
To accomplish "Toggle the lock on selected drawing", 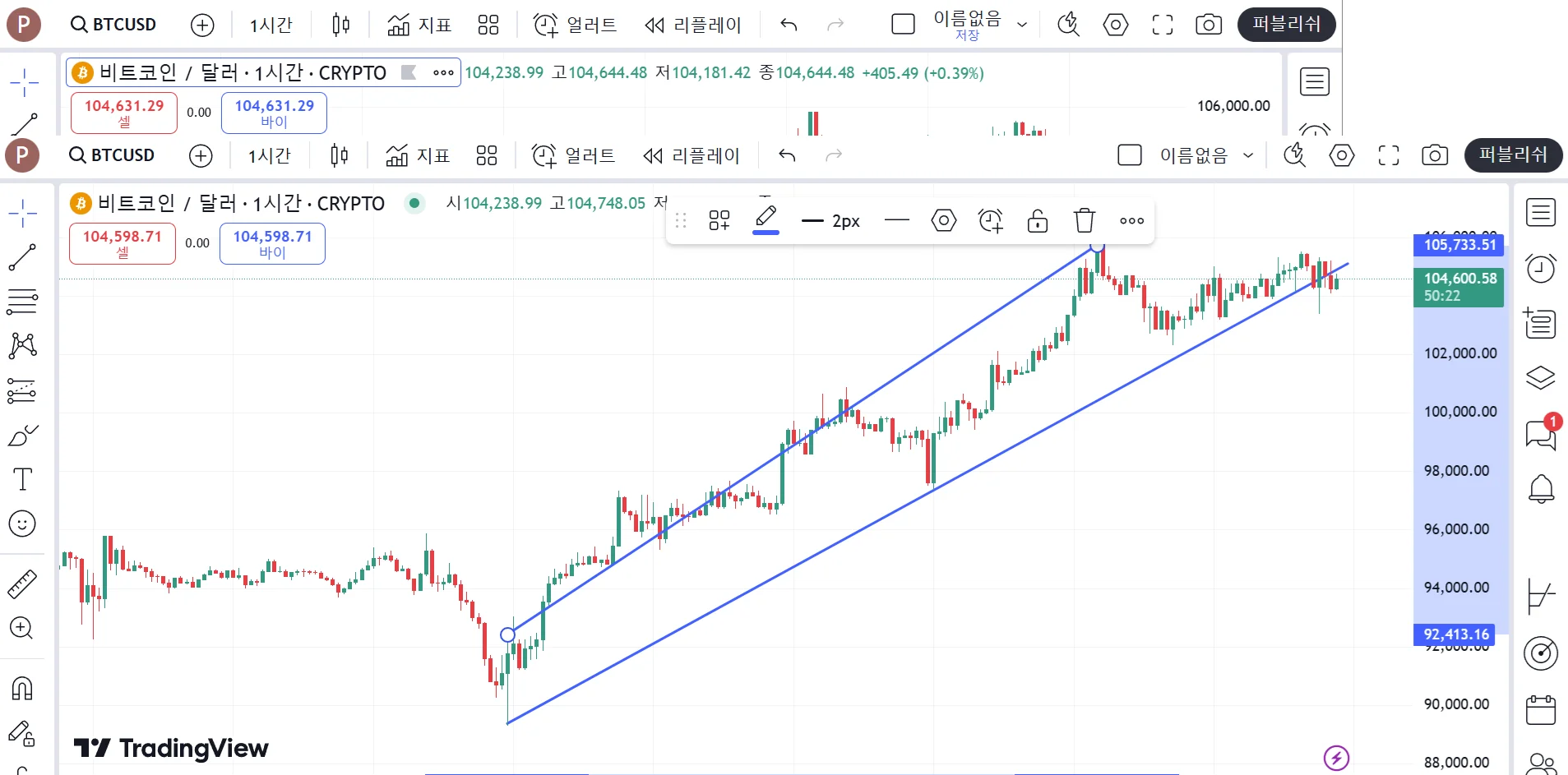I will coord(1038,220).
